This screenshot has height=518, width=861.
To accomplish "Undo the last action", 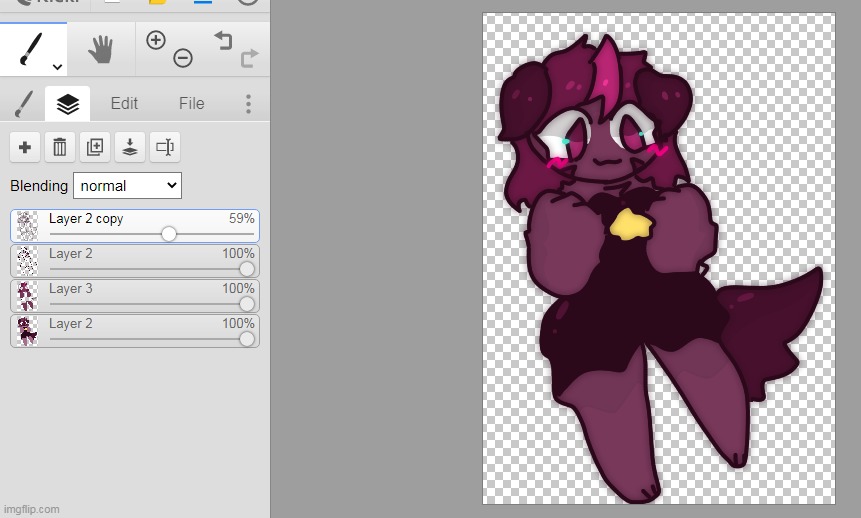I will [223, 41].
